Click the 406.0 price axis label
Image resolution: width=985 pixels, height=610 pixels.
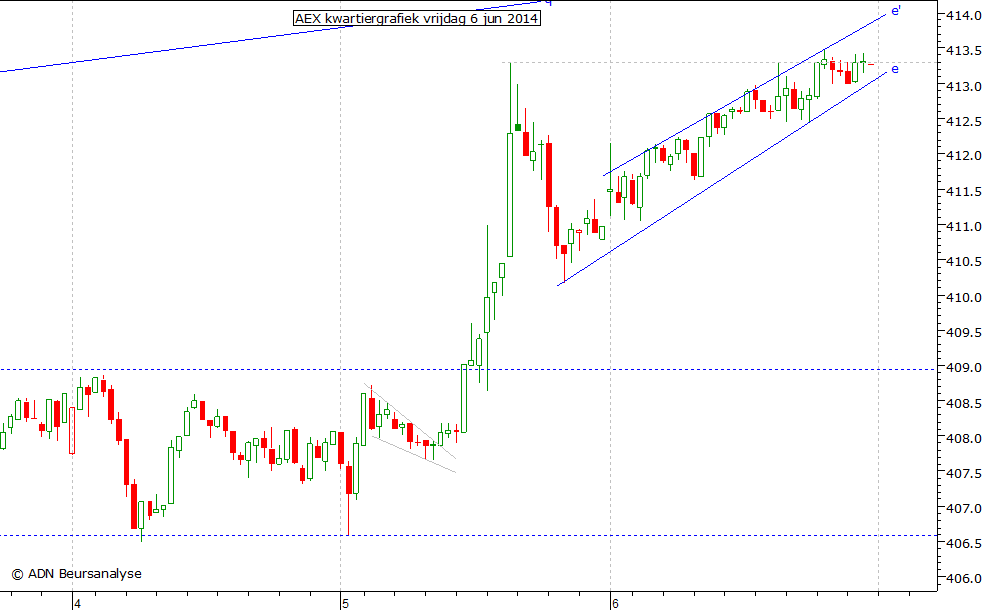point(964,579)
